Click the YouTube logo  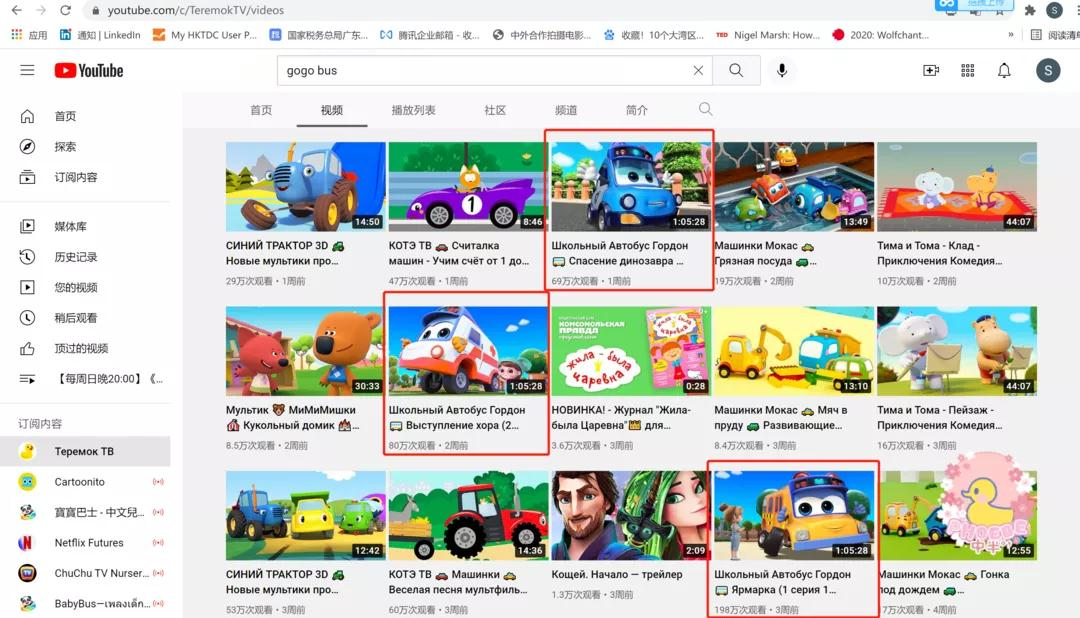(89, 70)
